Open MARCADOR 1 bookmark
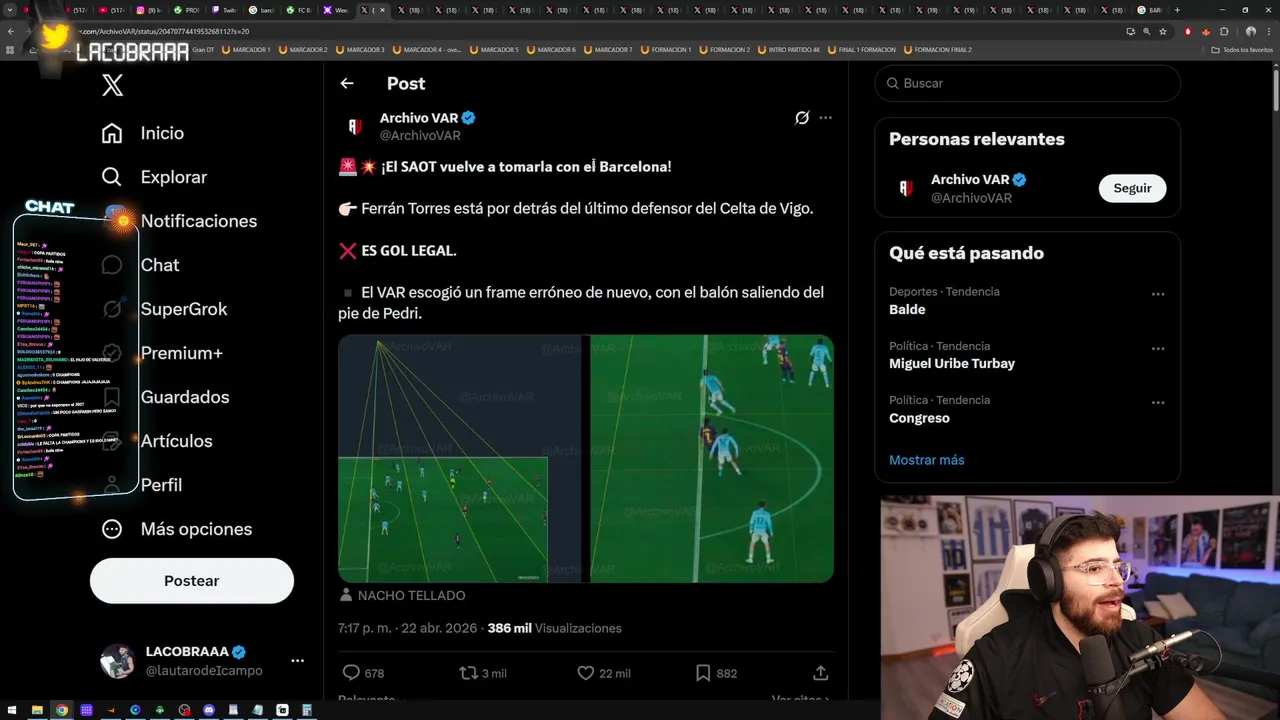1280x720 pixels. [x=246, y=49]
